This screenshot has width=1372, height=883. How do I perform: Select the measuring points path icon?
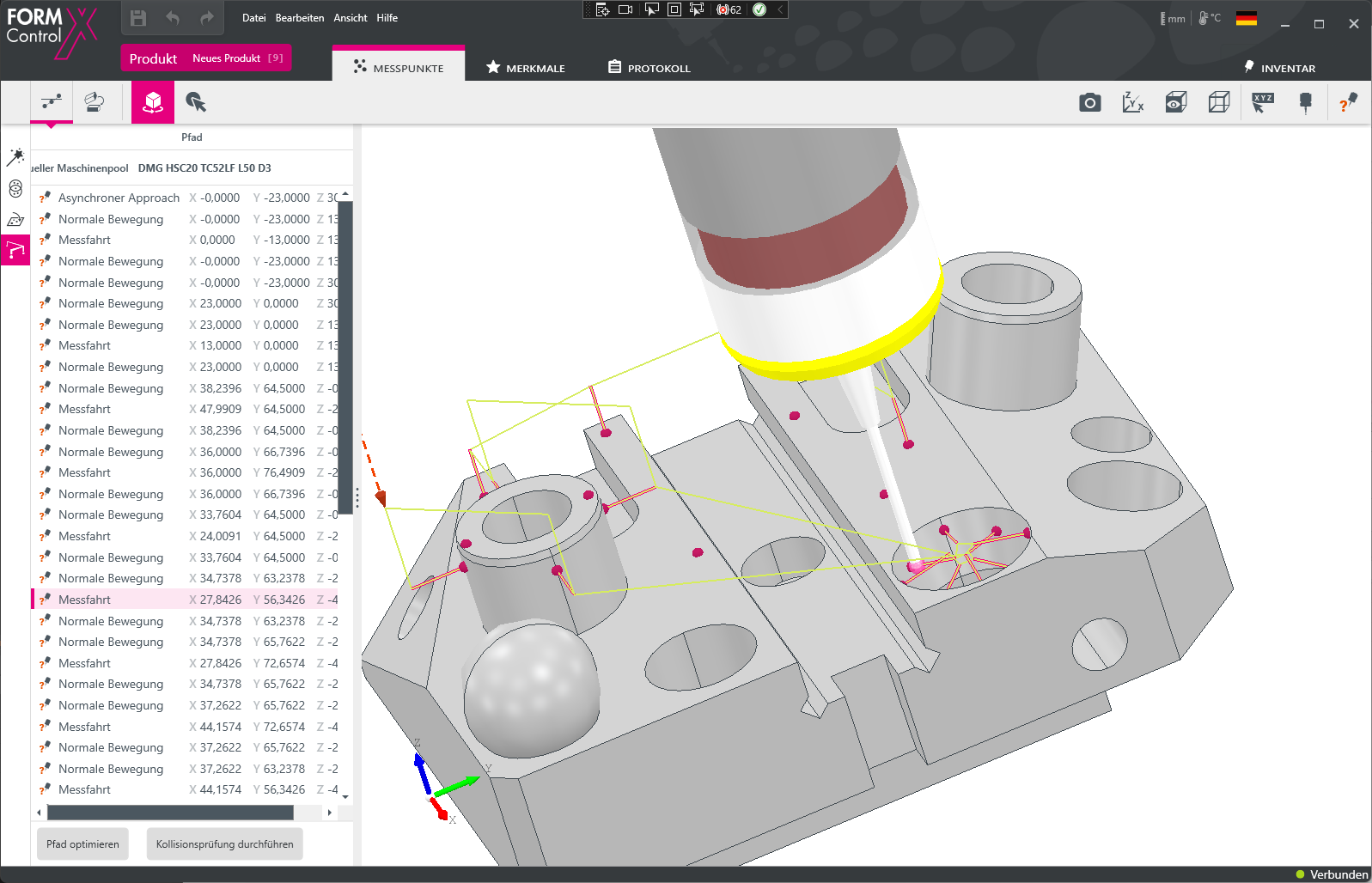pos(52,102)
